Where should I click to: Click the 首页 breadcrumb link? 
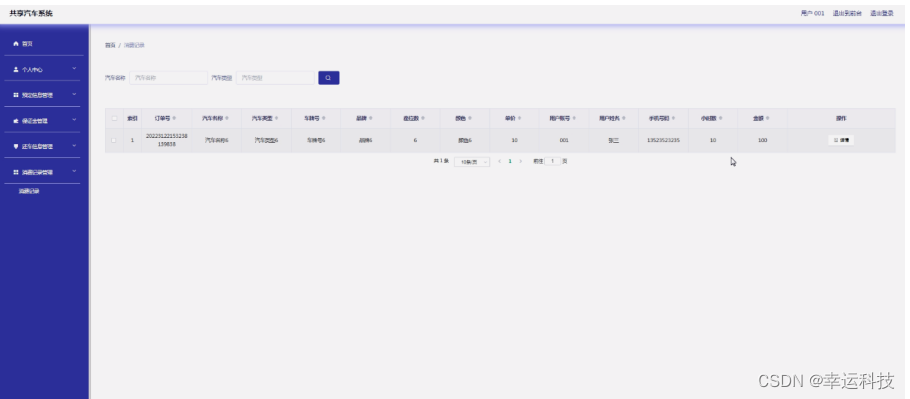click(x=110, y=45)
